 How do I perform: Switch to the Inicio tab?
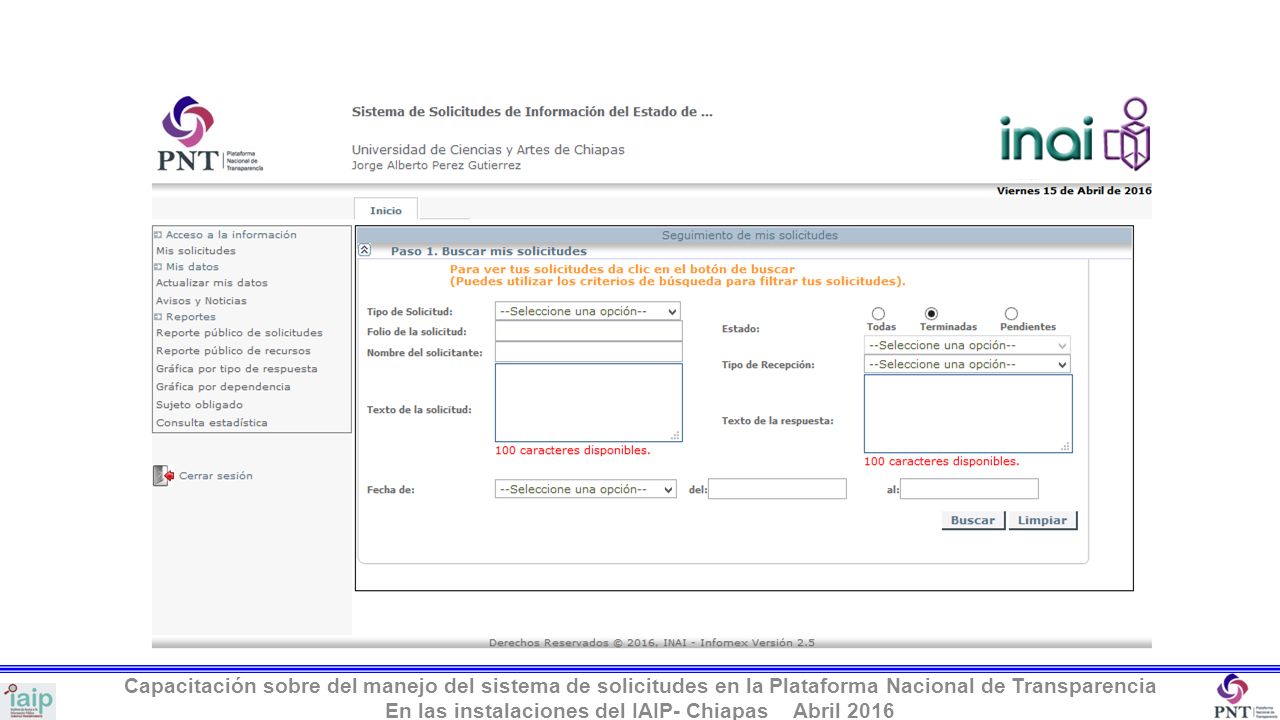click(x=386, y=211)
